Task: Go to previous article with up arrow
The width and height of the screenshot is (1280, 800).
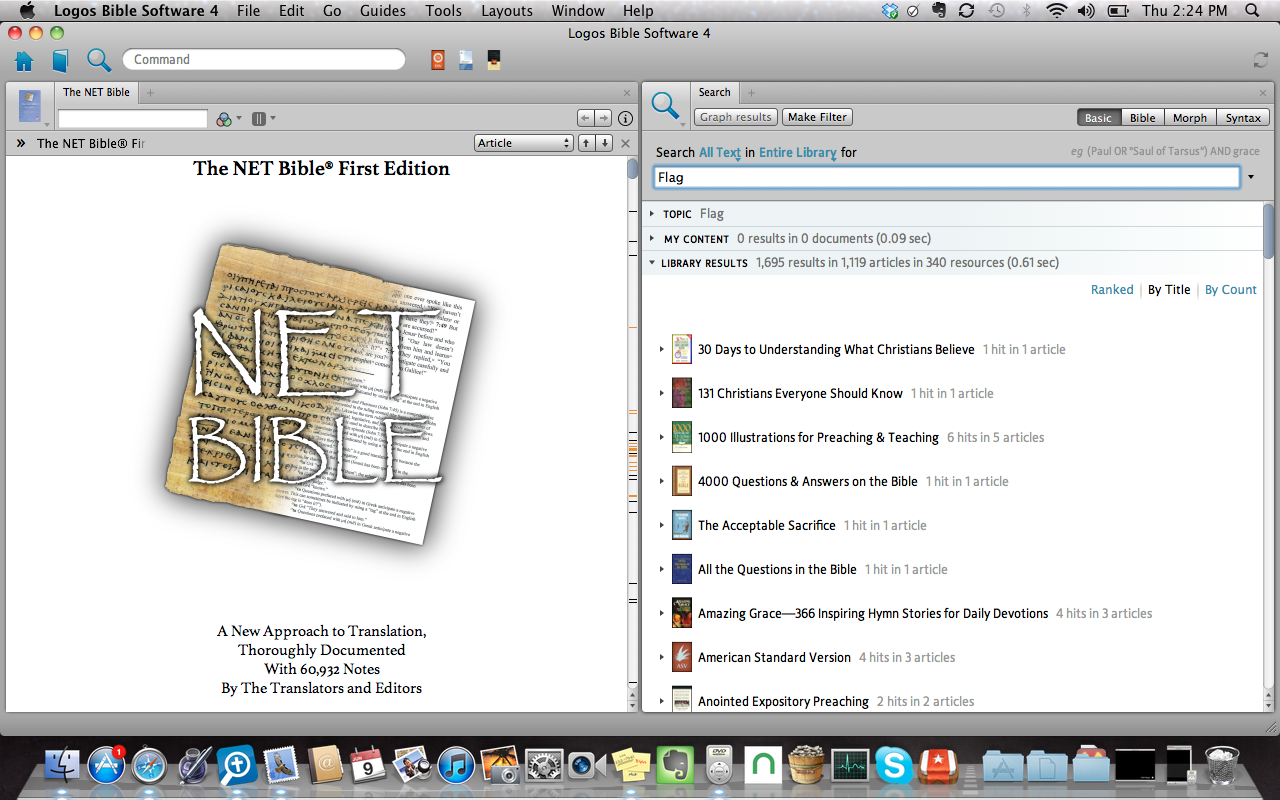Action: pyautogui.click(x=587, y=143)
